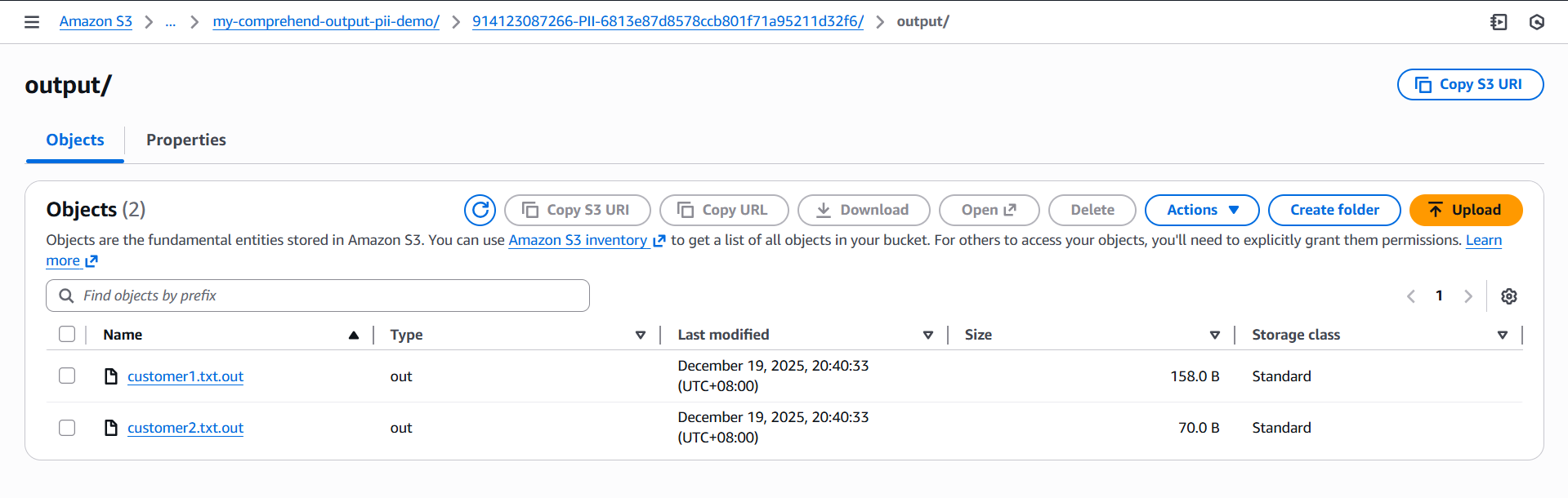Open the Type column filter dropdown

click(x=641, y=335)
